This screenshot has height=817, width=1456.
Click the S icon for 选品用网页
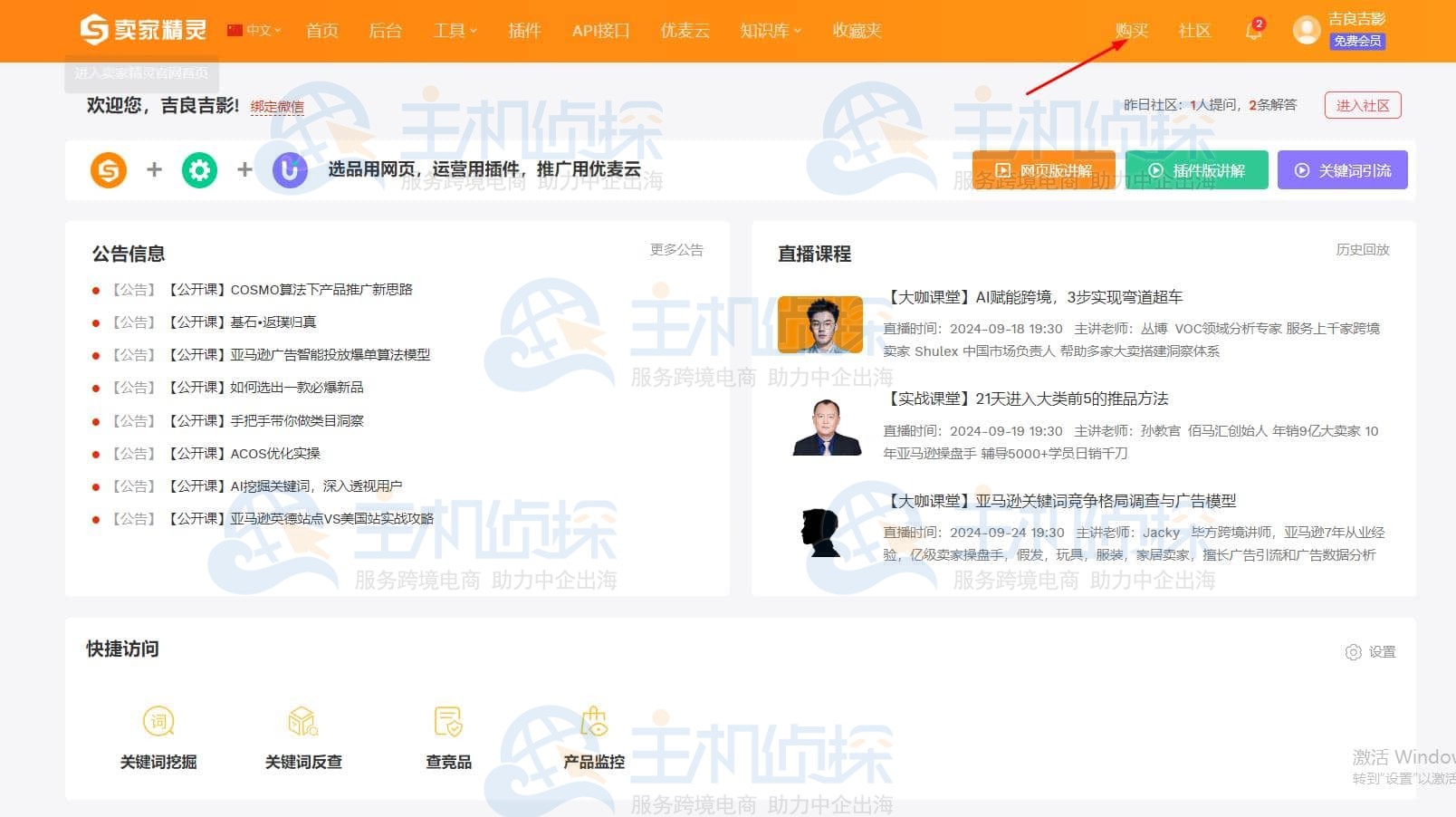[x=109, y=169]
